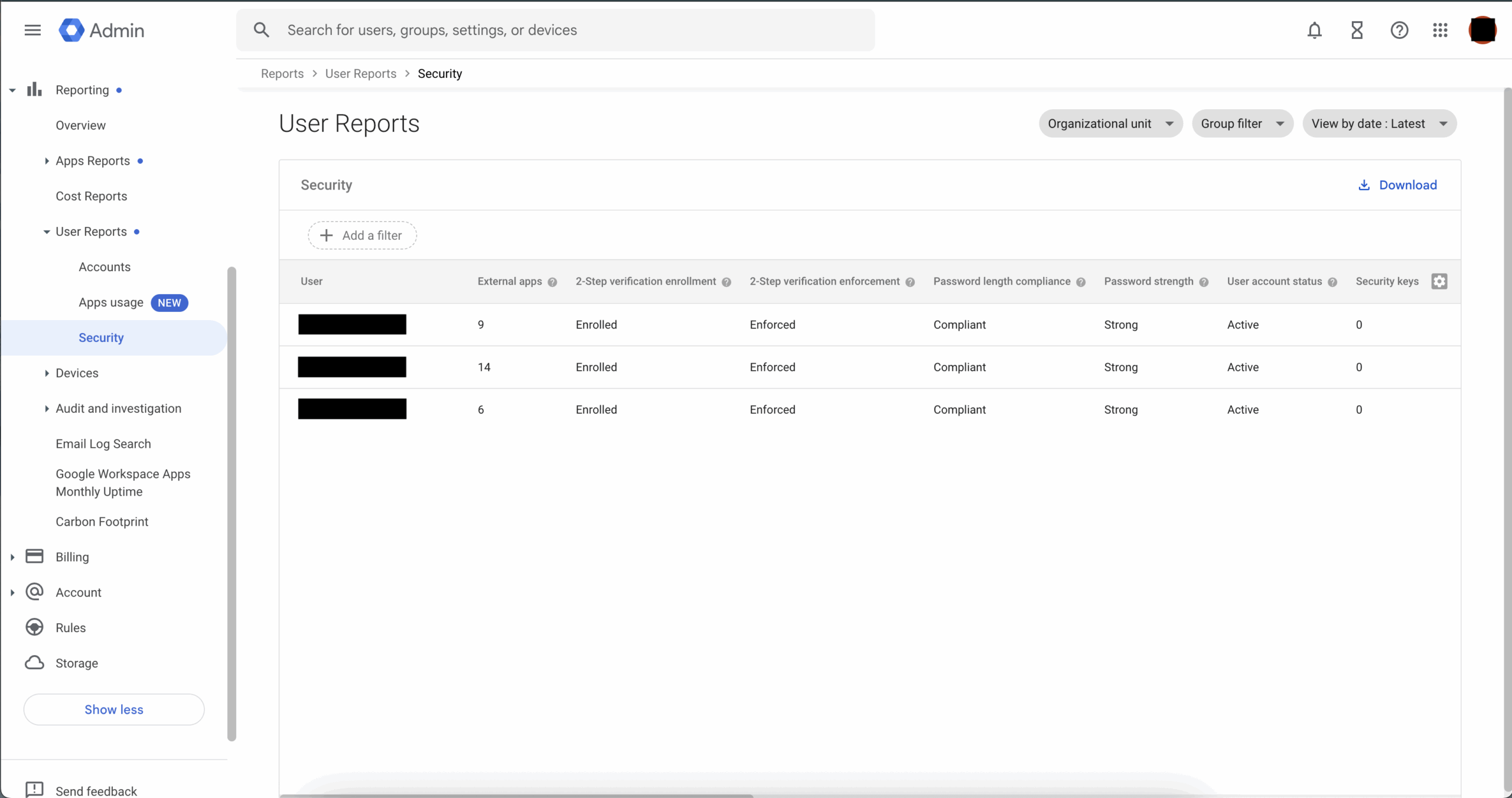Show help for 2-Step verification enrollment

tap(726, 282)
